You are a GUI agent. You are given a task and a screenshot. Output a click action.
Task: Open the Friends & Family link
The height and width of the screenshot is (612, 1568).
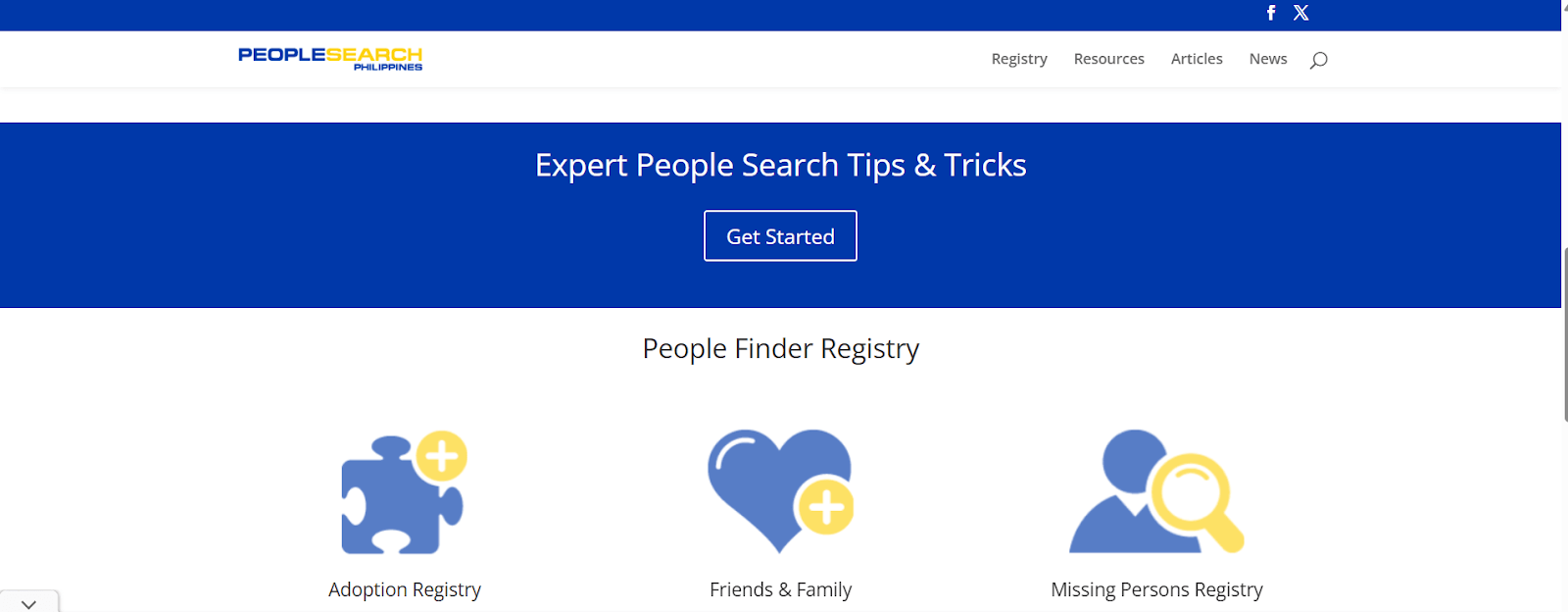tap(781, 588)
